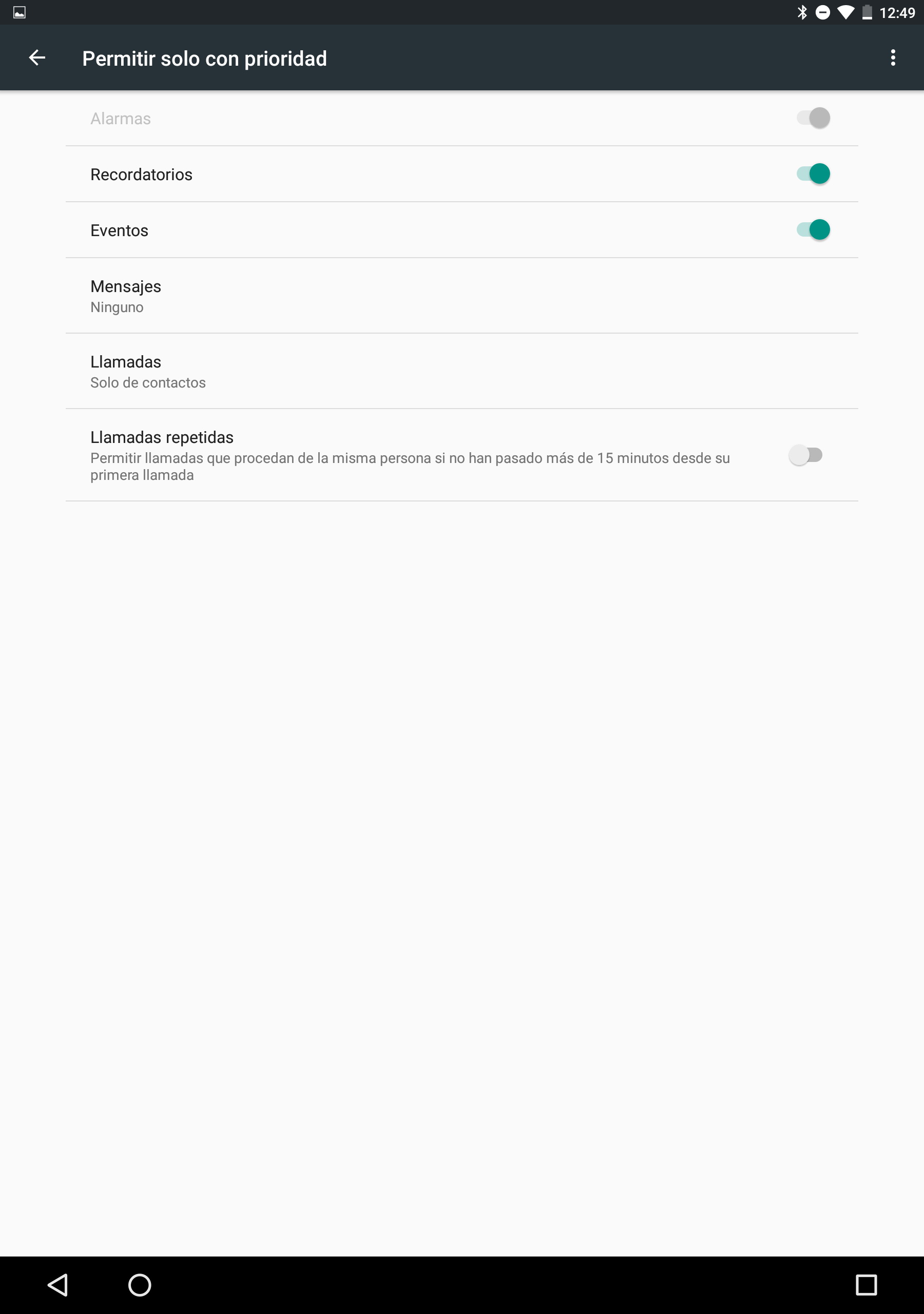Tap the Android home circle button

click(140, 1284)
